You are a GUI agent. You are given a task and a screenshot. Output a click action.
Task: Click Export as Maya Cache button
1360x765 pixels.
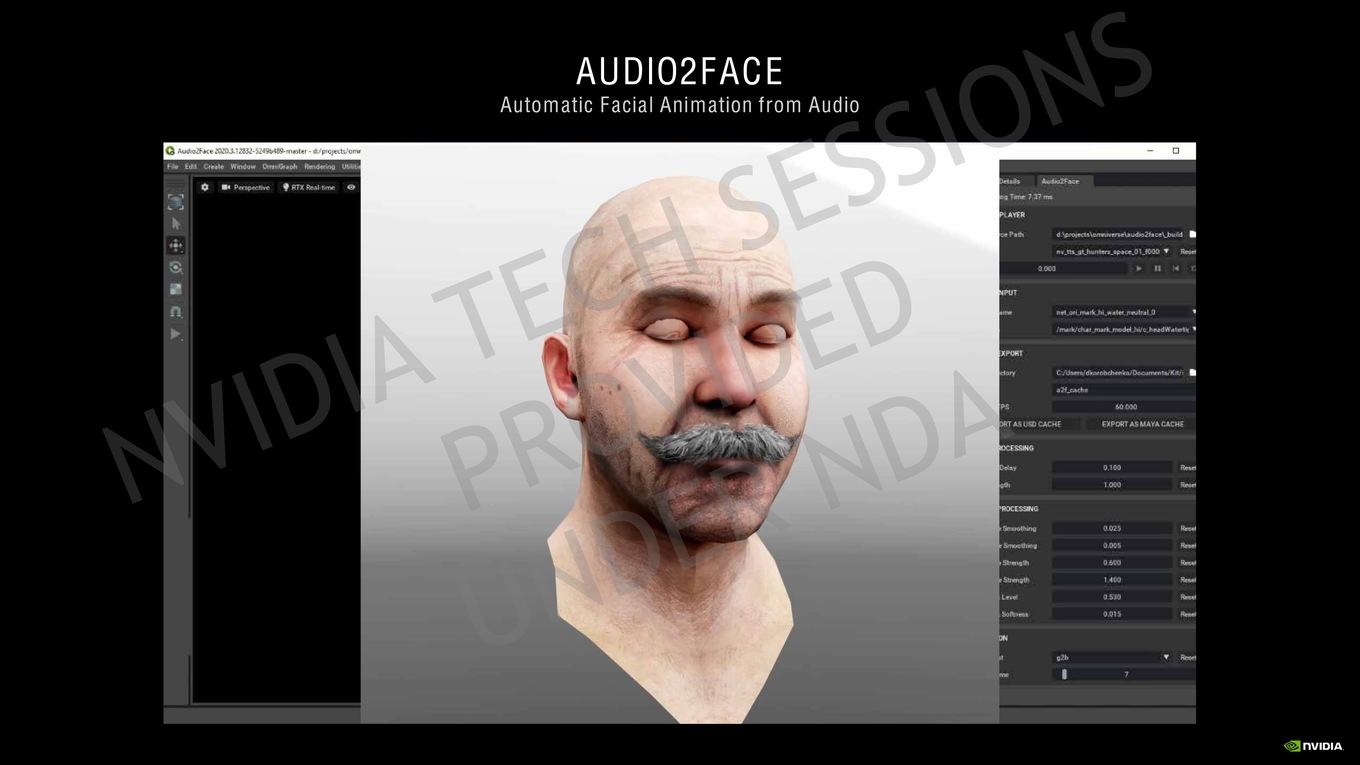click(1142, 424)
